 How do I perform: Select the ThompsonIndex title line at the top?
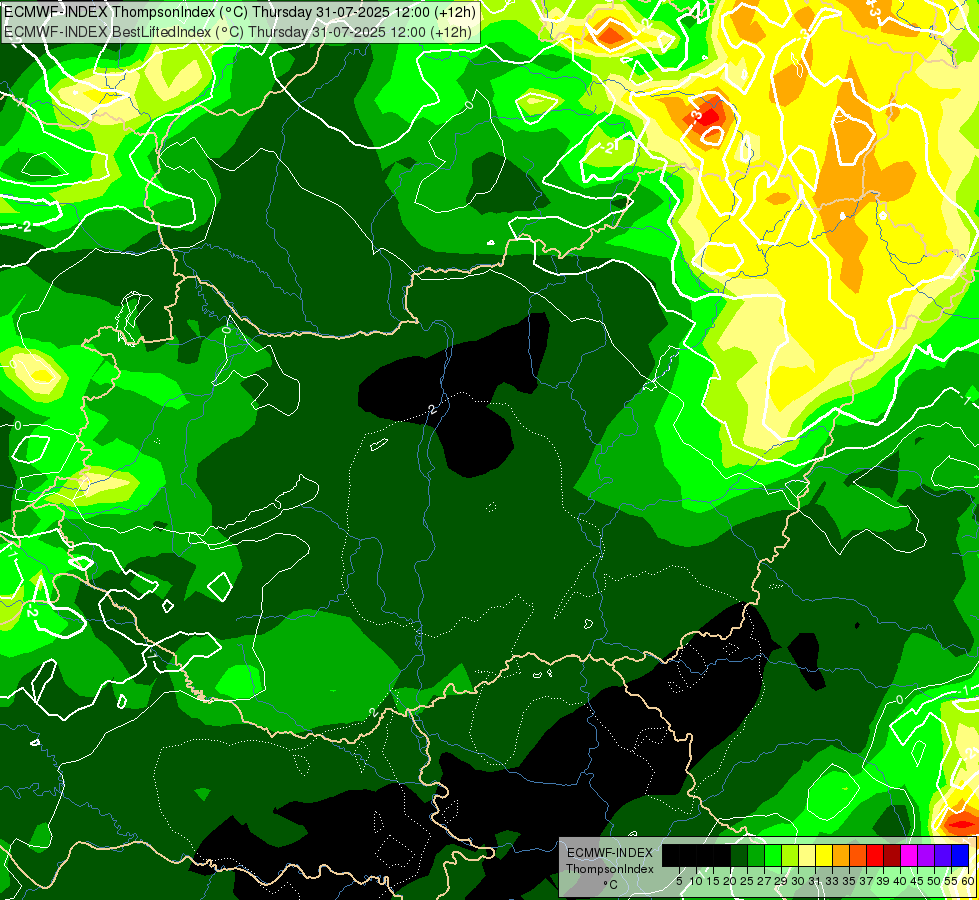click(240, 12)
